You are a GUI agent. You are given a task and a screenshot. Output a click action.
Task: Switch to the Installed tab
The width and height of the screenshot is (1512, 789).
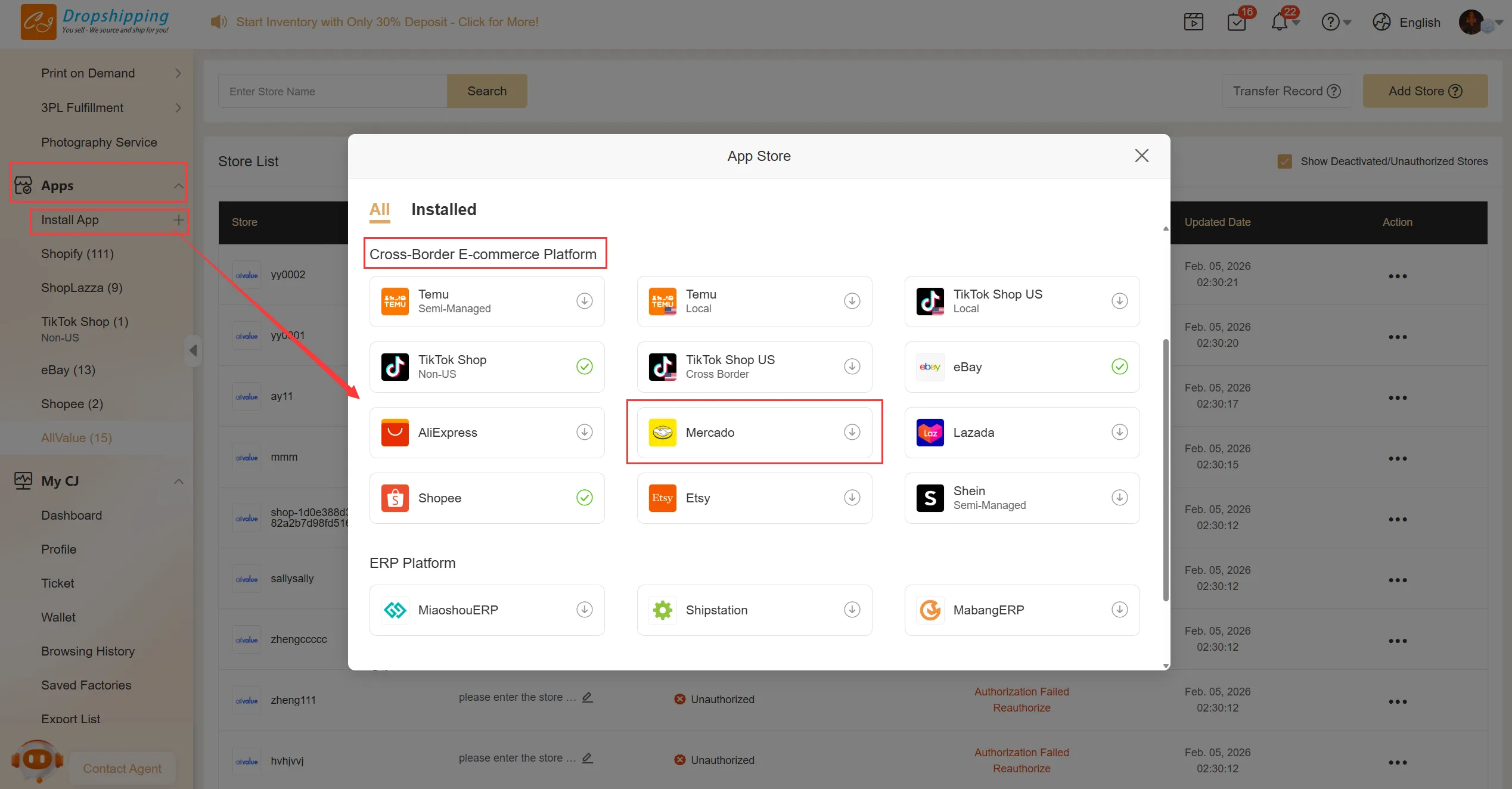pos(443,210)
